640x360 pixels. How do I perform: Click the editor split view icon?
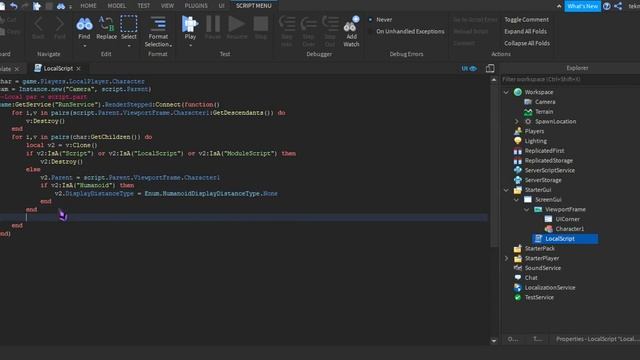(x=490, y=69)
